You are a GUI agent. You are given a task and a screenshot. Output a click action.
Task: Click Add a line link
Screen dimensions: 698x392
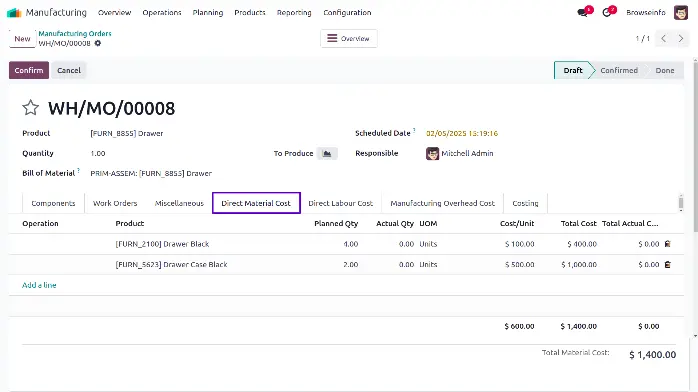point(39,285)
